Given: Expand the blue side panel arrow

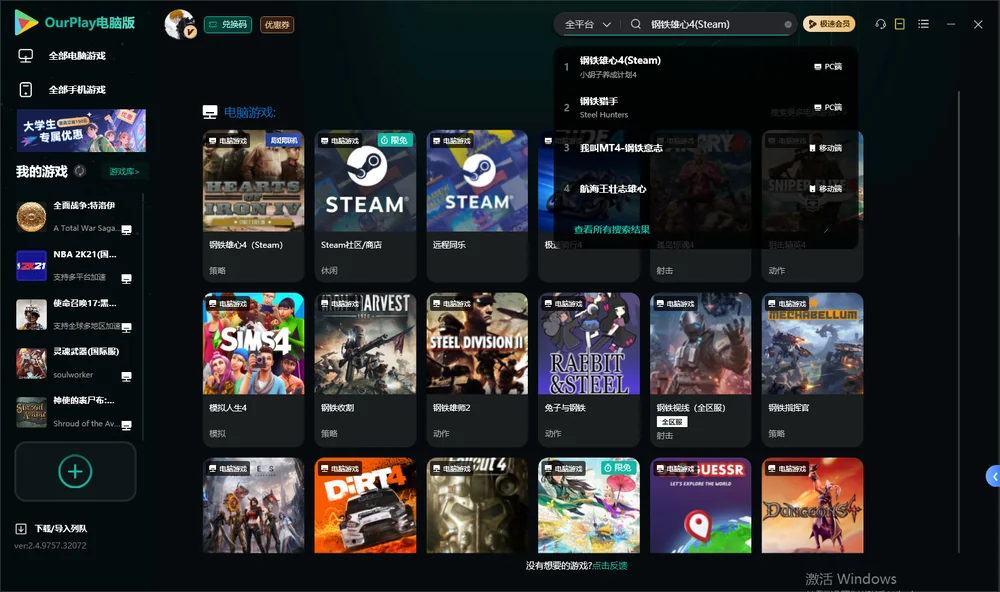Looking at the screenshot, I should (993, 477).
